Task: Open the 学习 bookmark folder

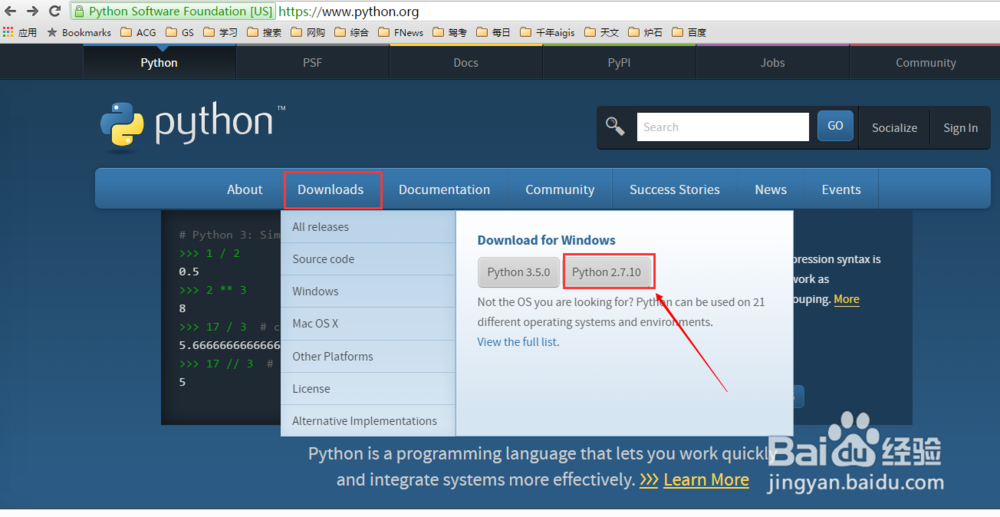Action: point(220,32)
